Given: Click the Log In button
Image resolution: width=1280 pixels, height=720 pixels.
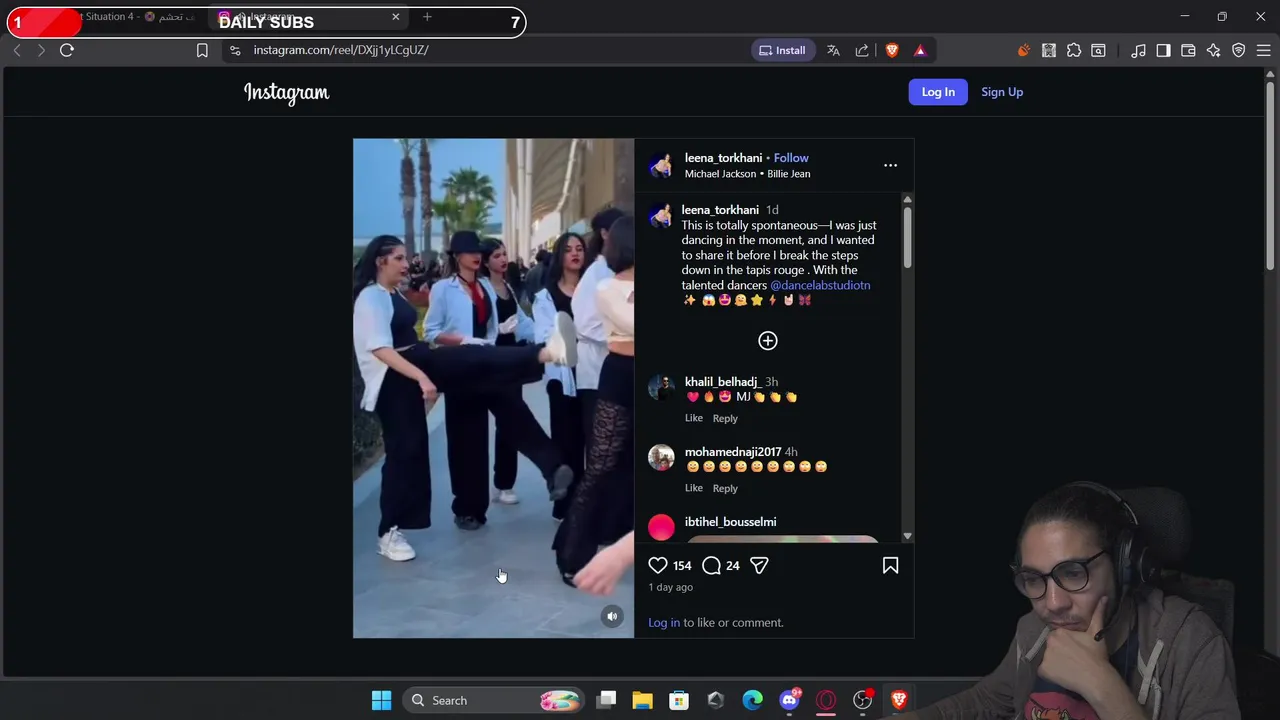Looking at the screenshot, I should pyautogui.click(x=938, y=92).
